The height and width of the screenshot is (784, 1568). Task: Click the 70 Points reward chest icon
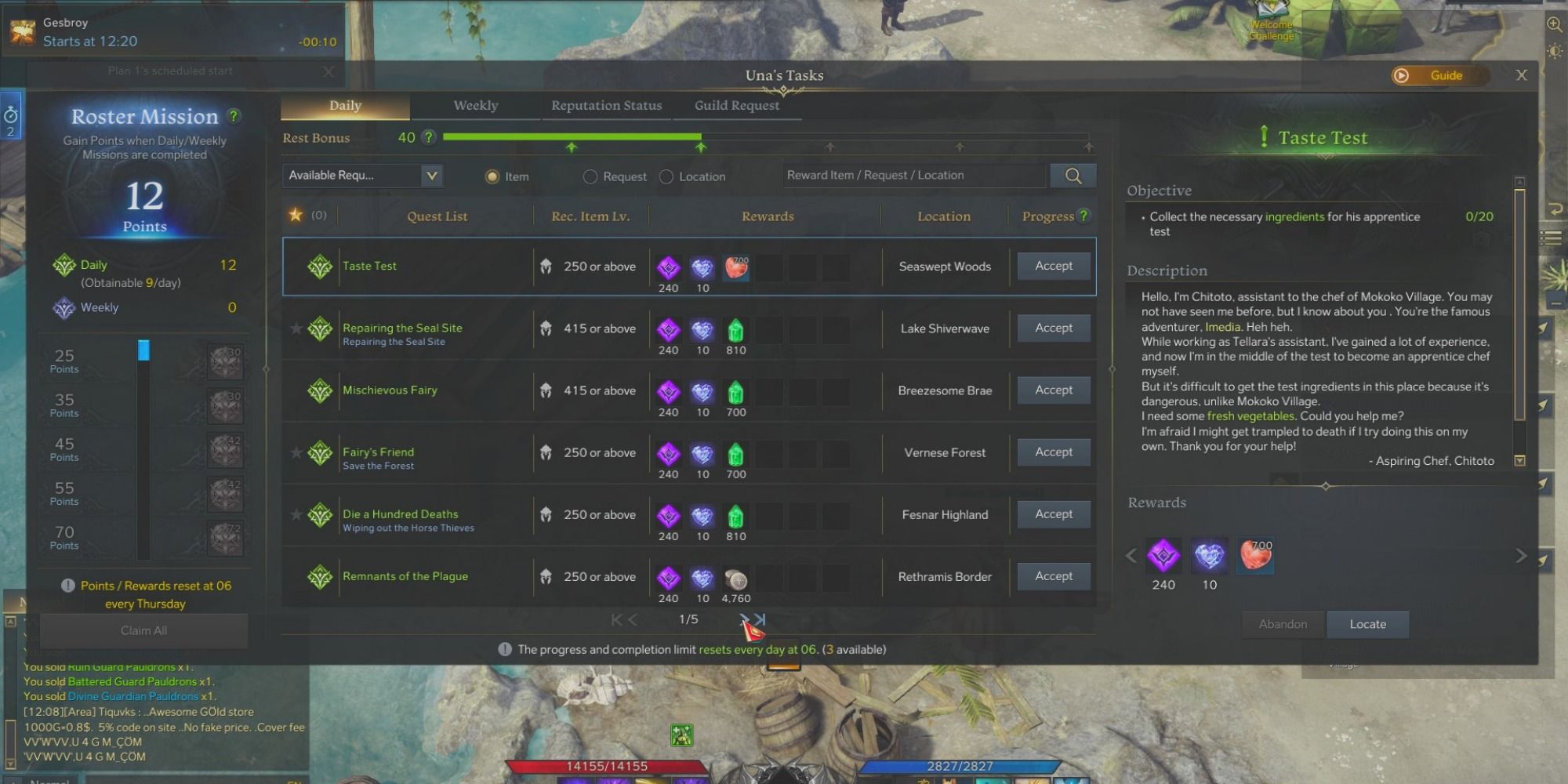tap(226, 539)
